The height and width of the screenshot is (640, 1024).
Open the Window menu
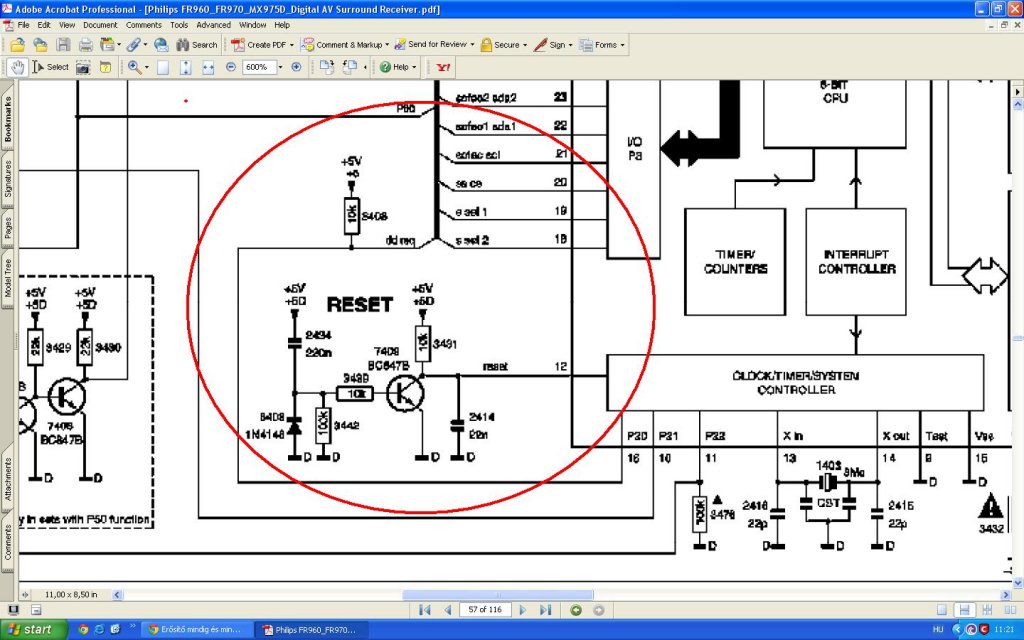[252, 25]
